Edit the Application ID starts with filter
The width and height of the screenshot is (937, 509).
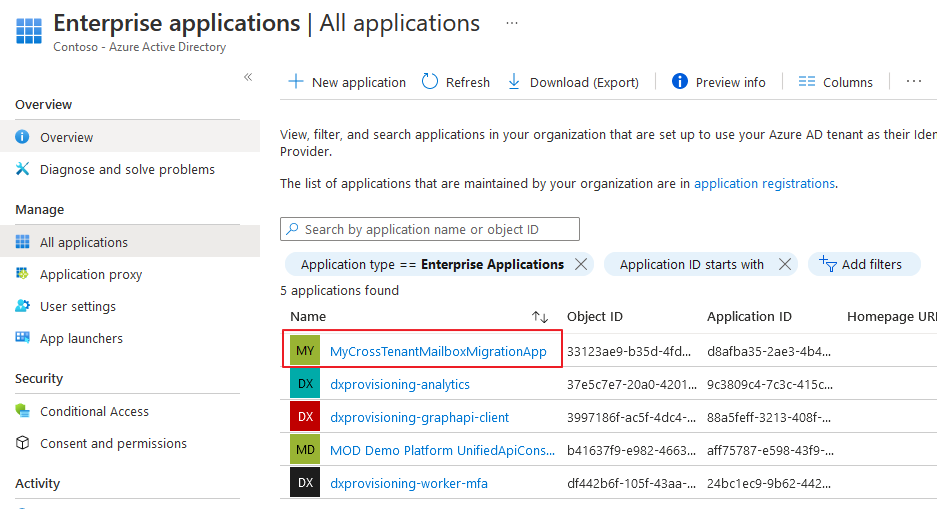coord(691,264)
